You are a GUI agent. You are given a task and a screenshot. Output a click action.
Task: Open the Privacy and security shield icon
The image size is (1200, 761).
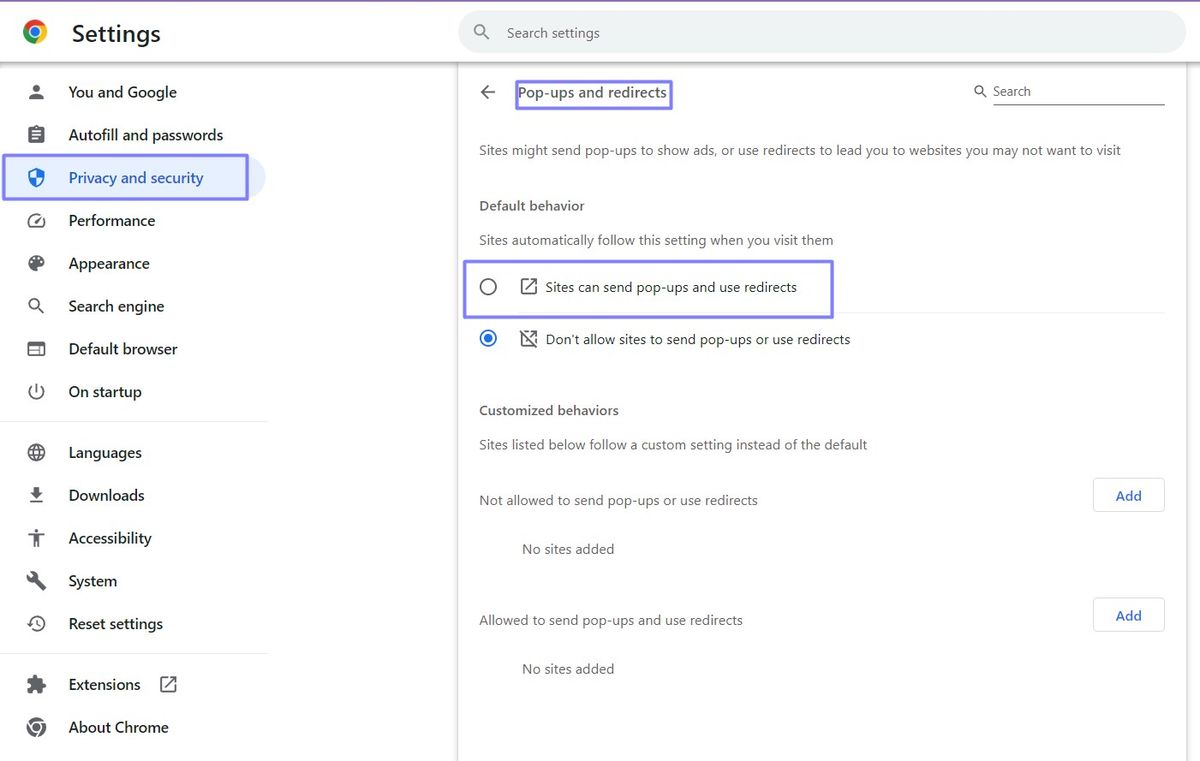[36, 177]
